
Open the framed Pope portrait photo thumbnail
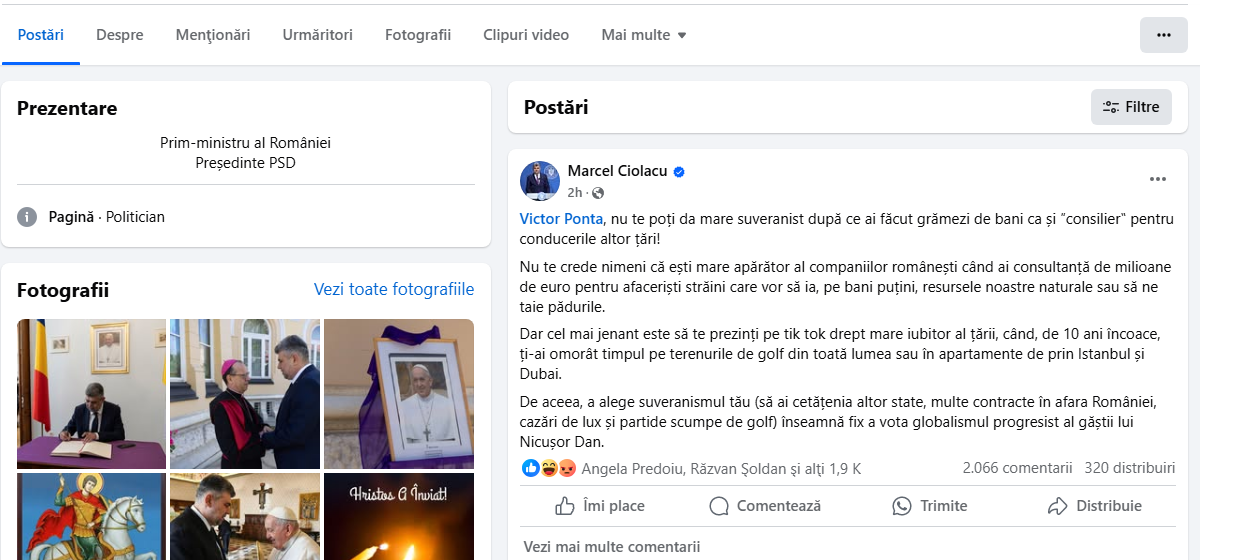click(399, 394)
